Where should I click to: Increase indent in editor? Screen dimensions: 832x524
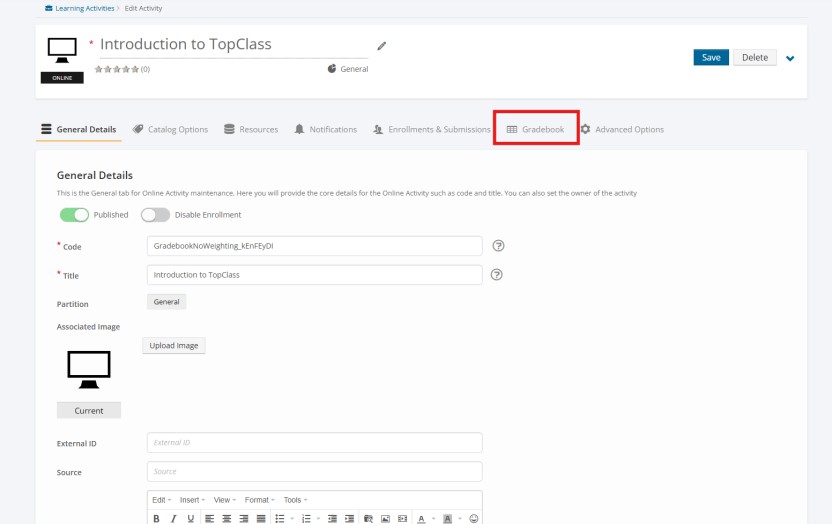tap(349, 518)
